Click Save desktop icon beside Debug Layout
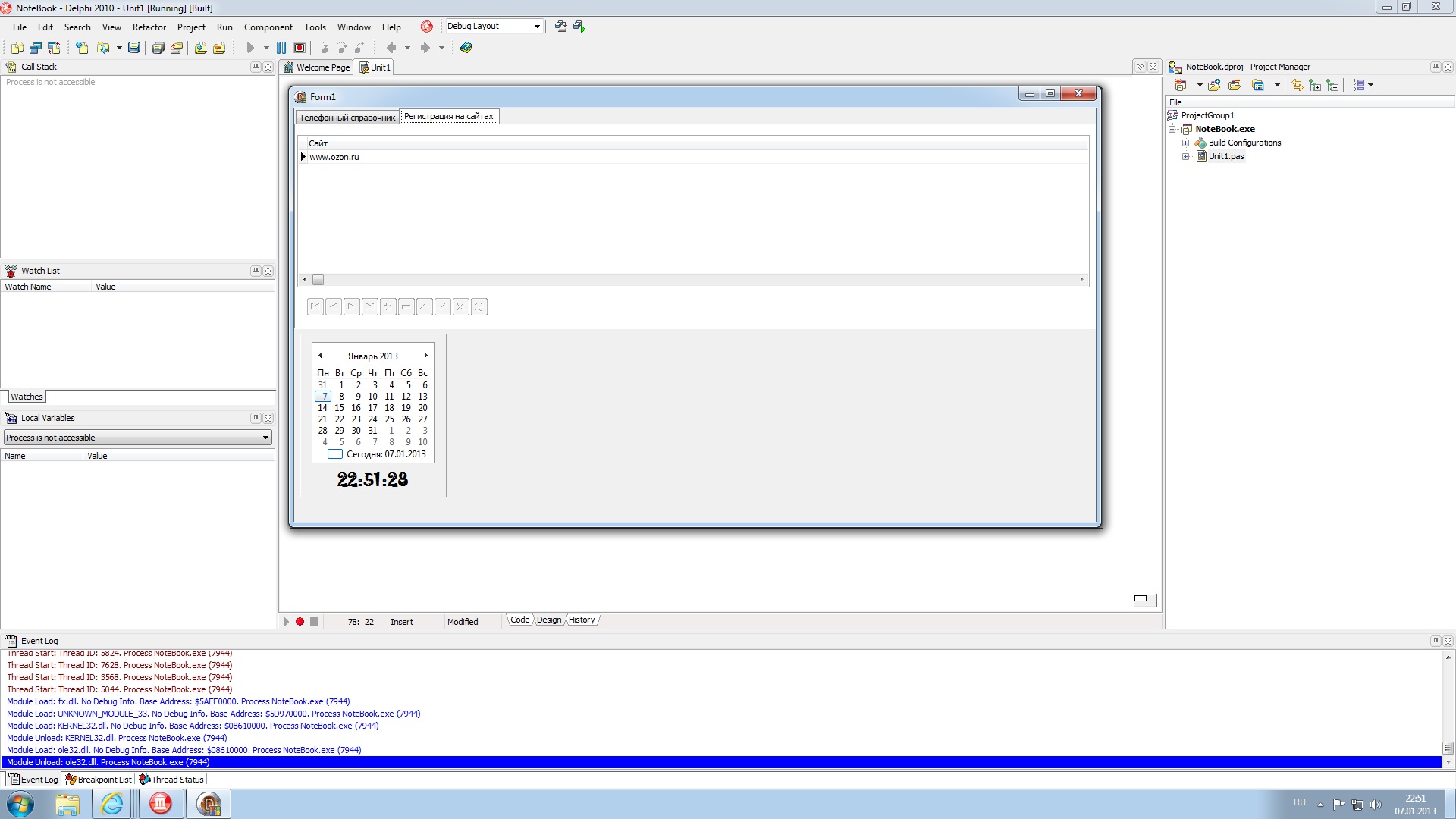Screen dimensions: 1456x819 [x=560, y=27]
